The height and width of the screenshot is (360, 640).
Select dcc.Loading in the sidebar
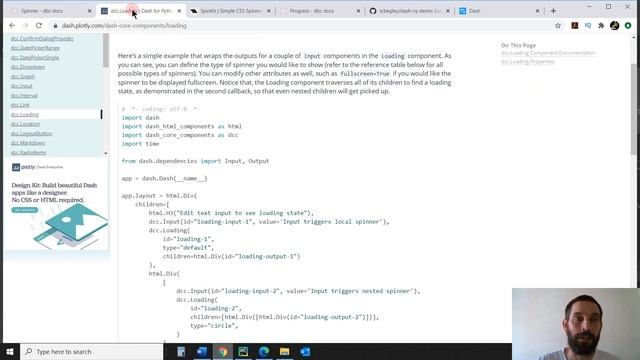[24, 114]
